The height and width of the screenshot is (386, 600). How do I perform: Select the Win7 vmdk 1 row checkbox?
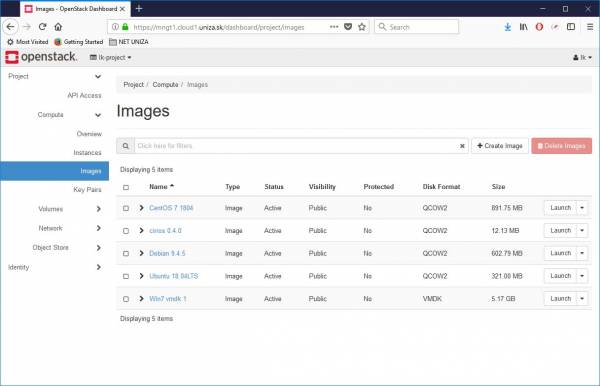tap(126, 299)
